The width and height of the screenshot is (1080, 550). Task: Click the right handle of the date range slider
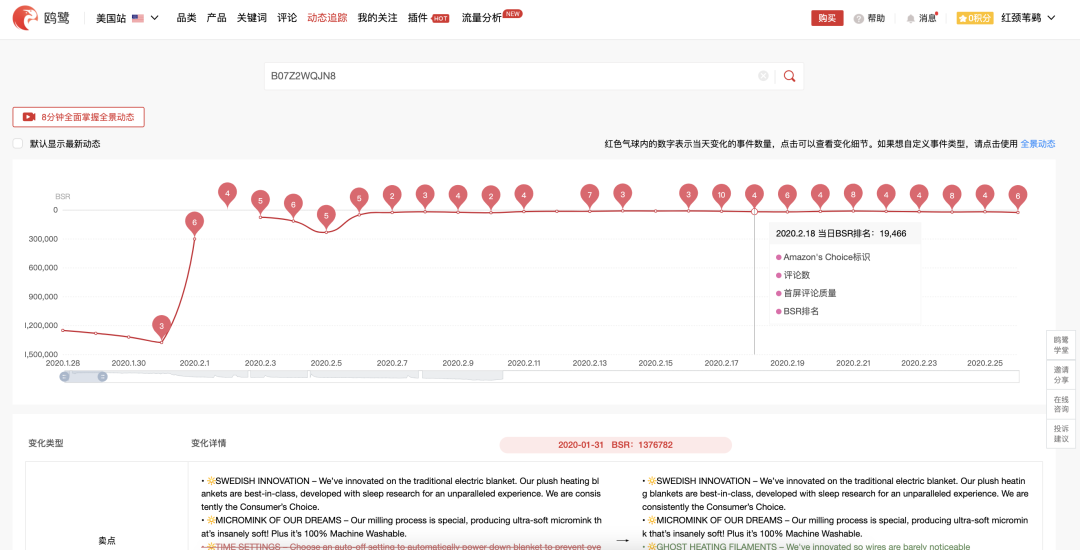(103, 377)
